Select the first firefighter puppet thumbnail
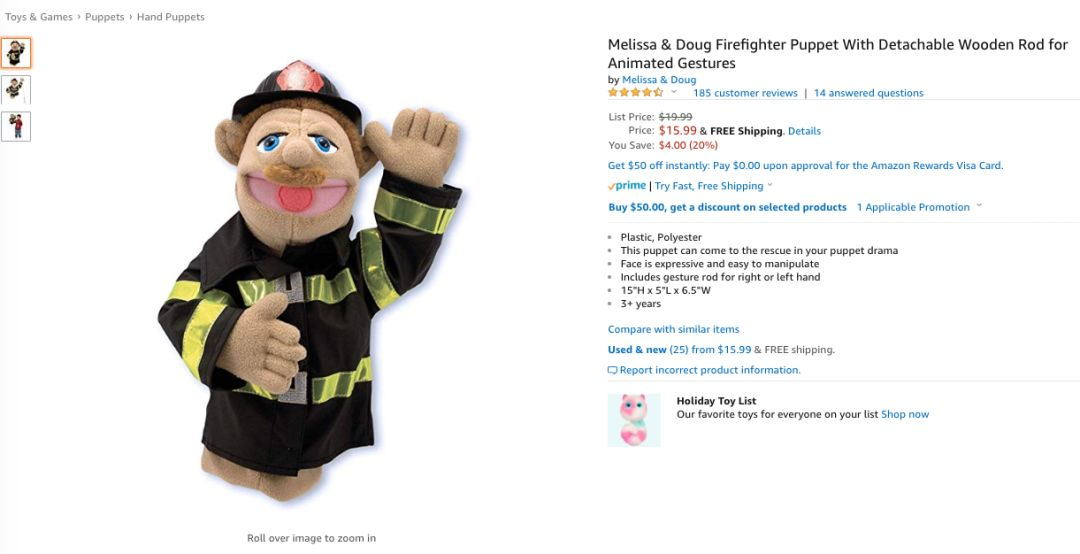The height and width of the screenshot is (554, 1080). pyautogui.click(x=16, y=53)
